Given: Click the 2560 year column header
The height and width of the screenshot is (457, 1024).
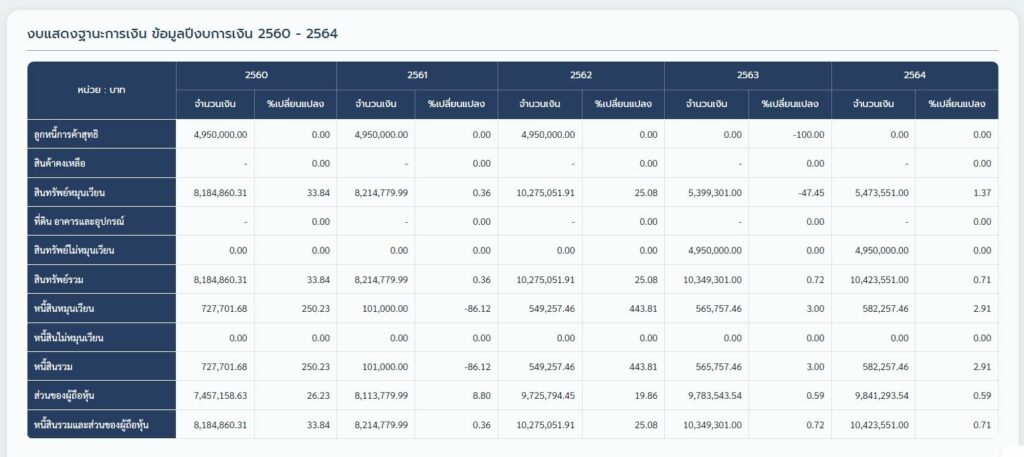Looking at the screenshot, I should (256, 75).
